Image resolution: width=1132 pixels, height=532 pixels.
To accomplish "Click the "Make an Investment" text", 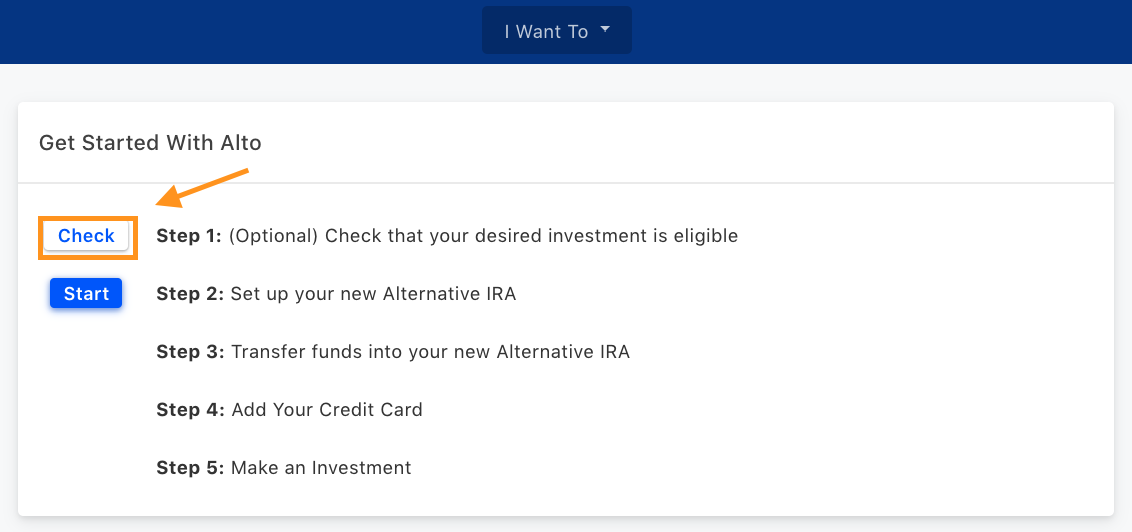I will click(321, 468).
